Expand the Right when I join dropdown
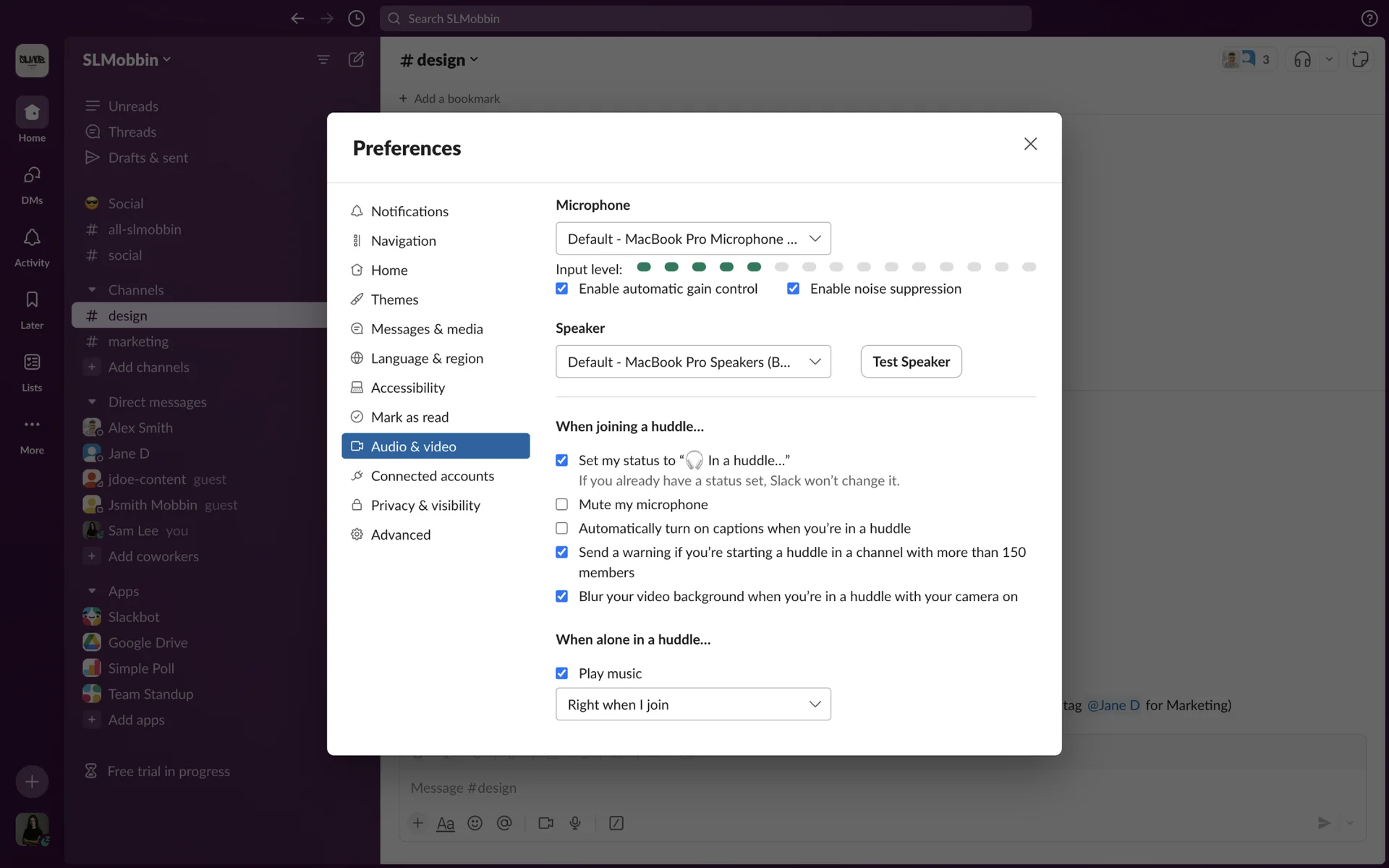1389x868 pixels. (x=692, y=705)
